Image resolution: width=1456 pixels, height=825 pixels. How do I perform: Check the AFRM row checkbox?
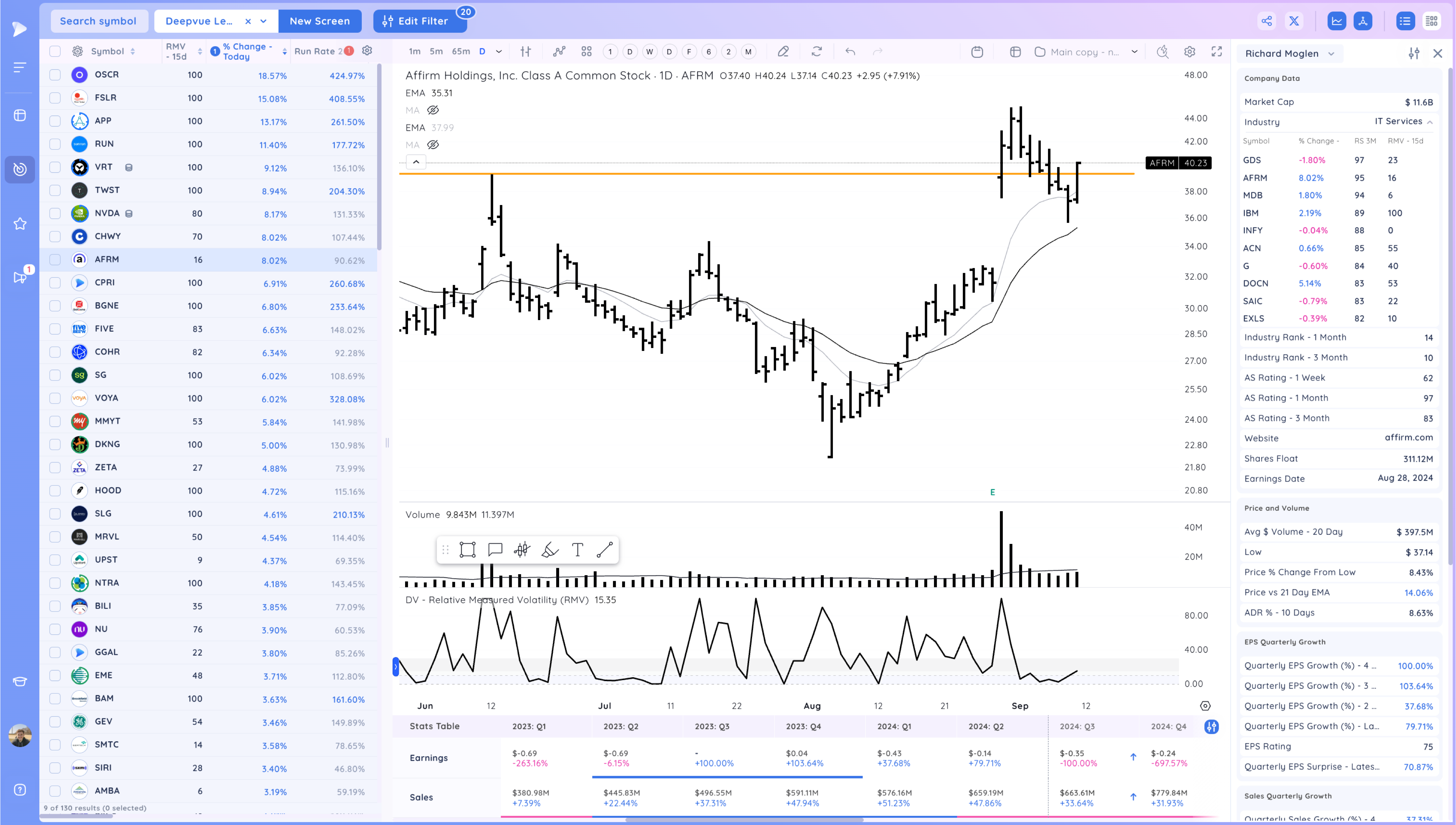pos(55,260)
